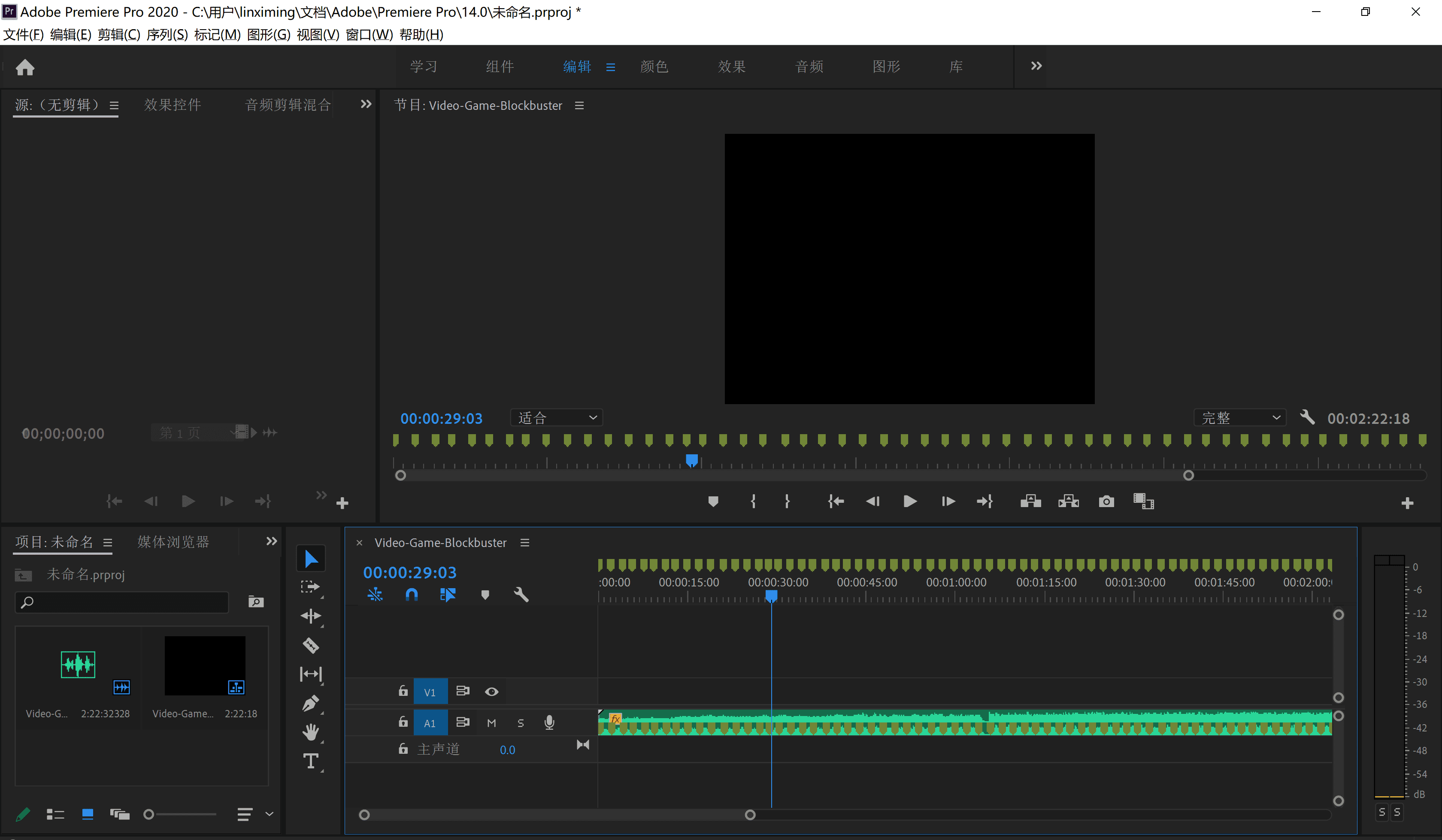
Task: Open the zoom level 适合 dropdown
Action: tap(557, 418)
